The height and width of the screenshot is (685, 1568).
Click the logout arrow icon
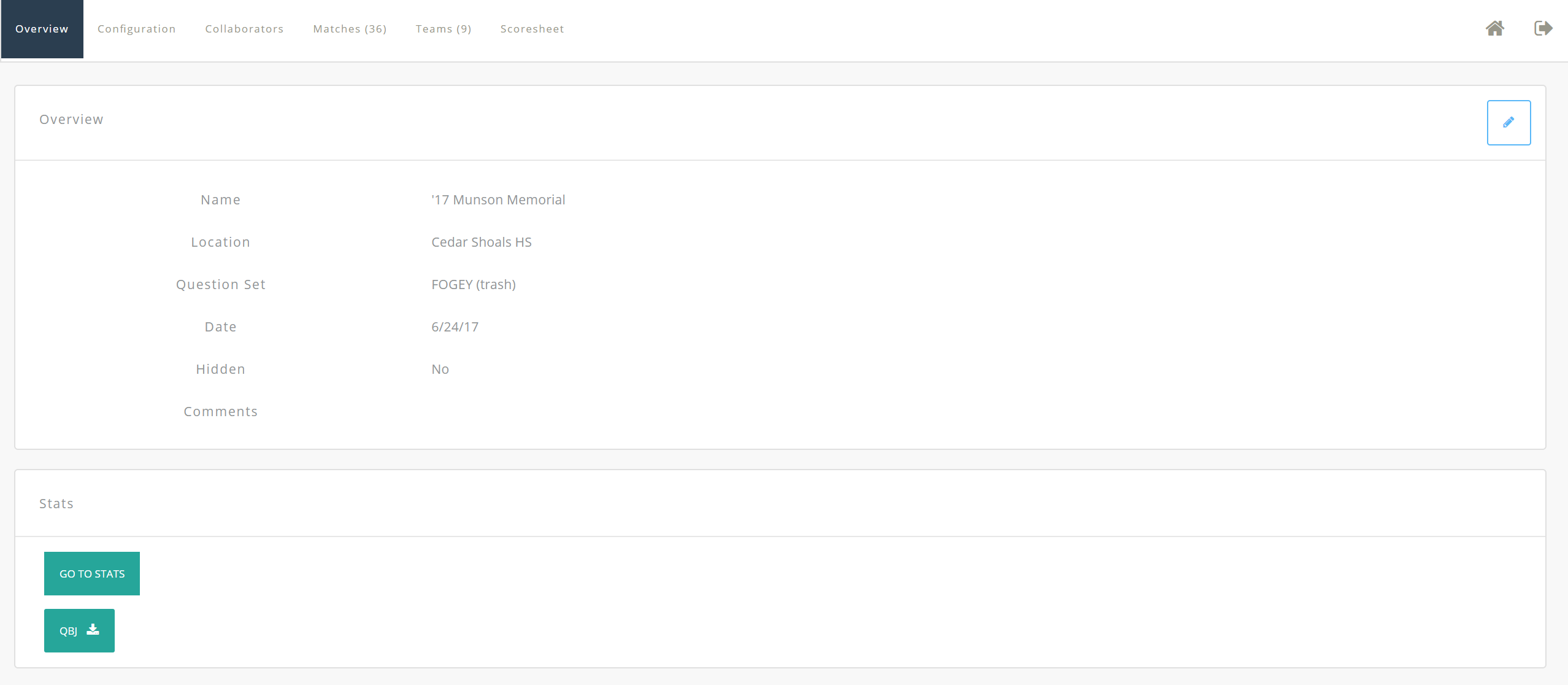coord(1543,28)
